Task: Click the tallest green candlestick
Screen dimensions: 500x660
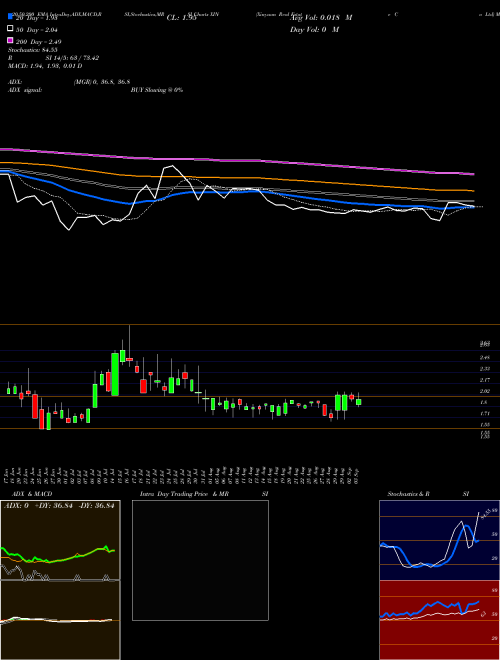Action: coord(114,374)
